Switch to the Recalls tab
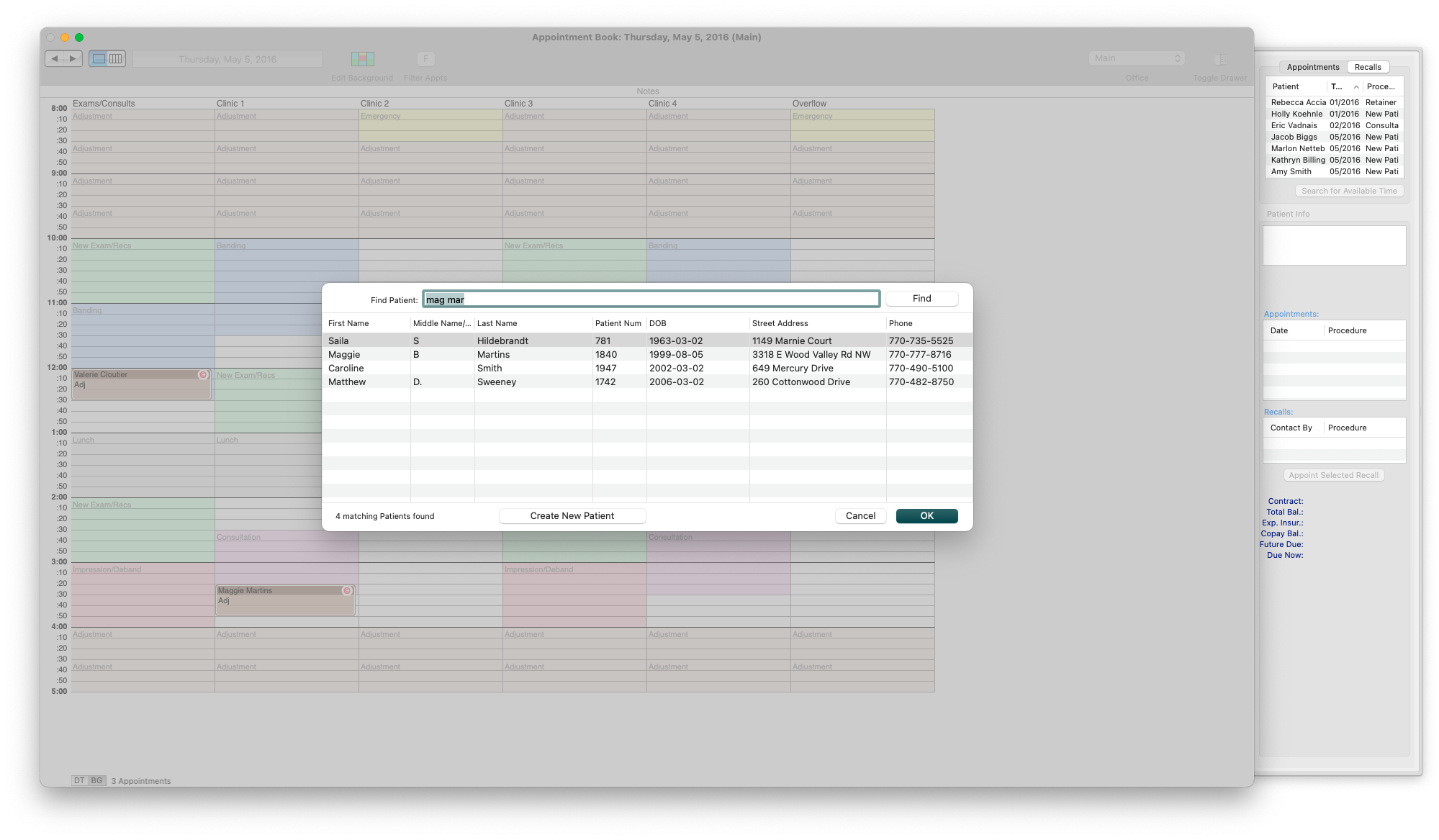The image size is (1439, 840). [1367, 67]
